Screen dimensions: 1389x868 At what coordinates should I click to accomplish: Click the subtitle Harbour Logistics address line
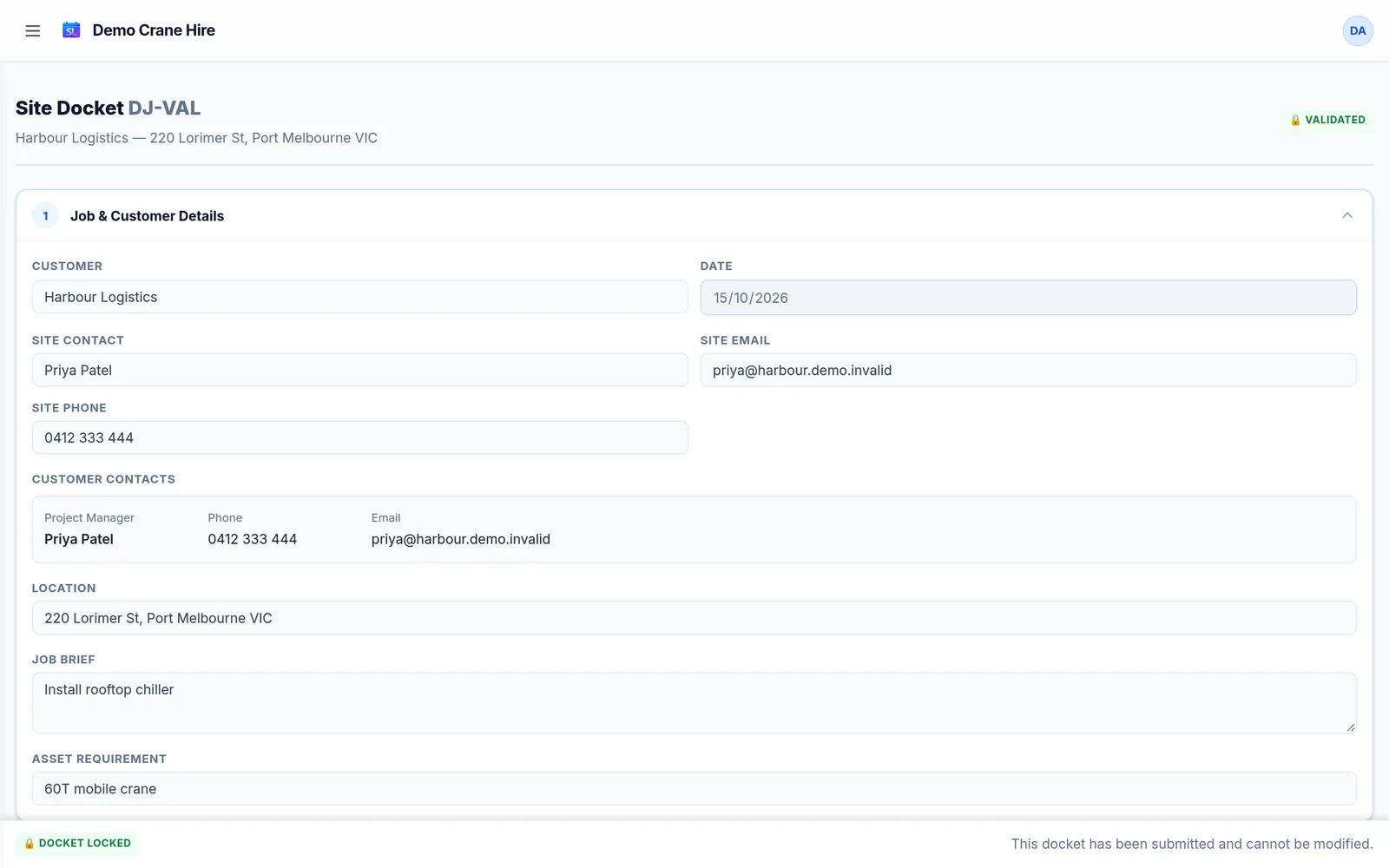point(196,138)
